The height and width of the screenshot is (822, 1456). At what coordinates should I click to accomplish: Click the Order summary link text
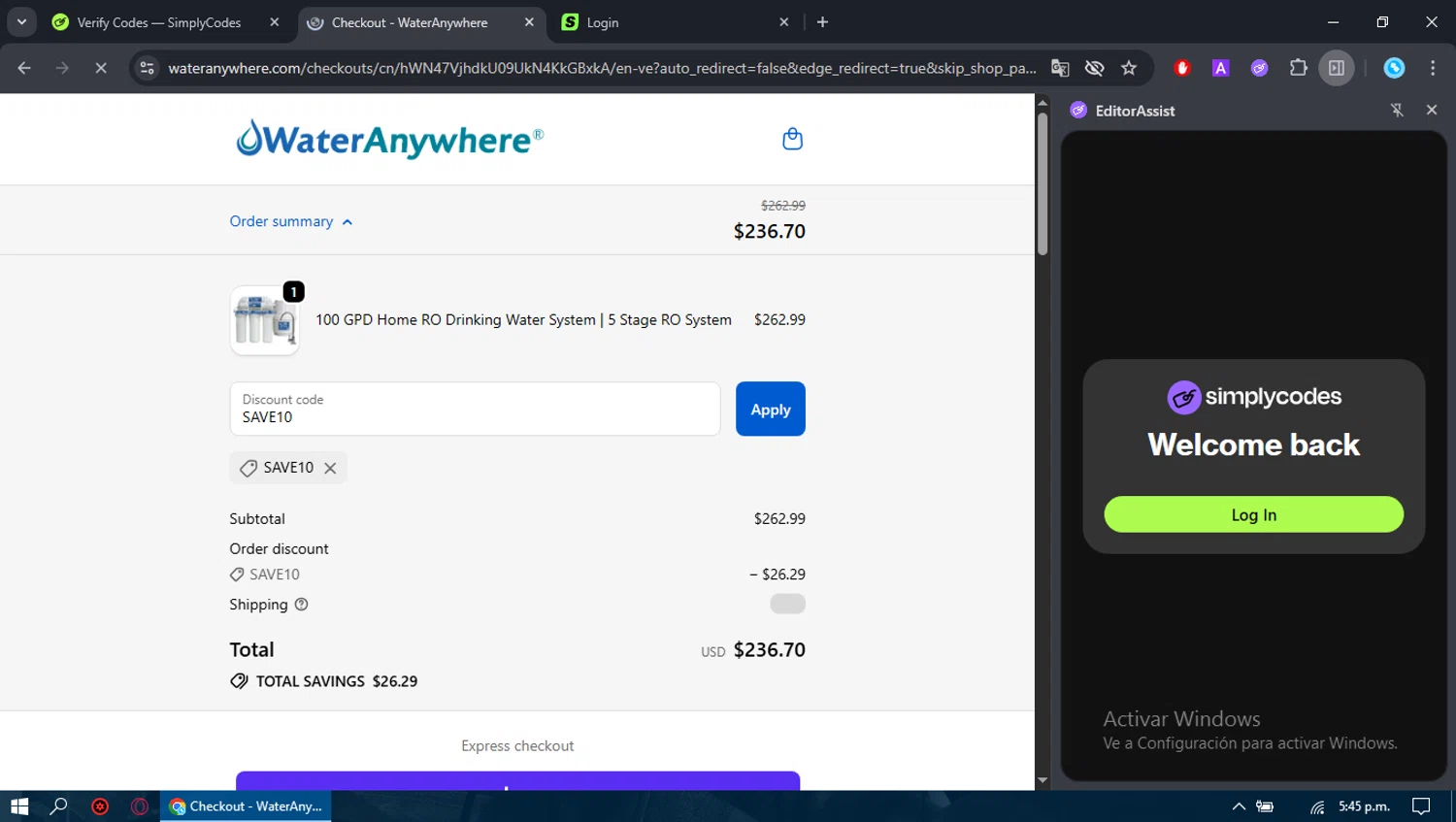pyautogui.click(x=281, y=221)
